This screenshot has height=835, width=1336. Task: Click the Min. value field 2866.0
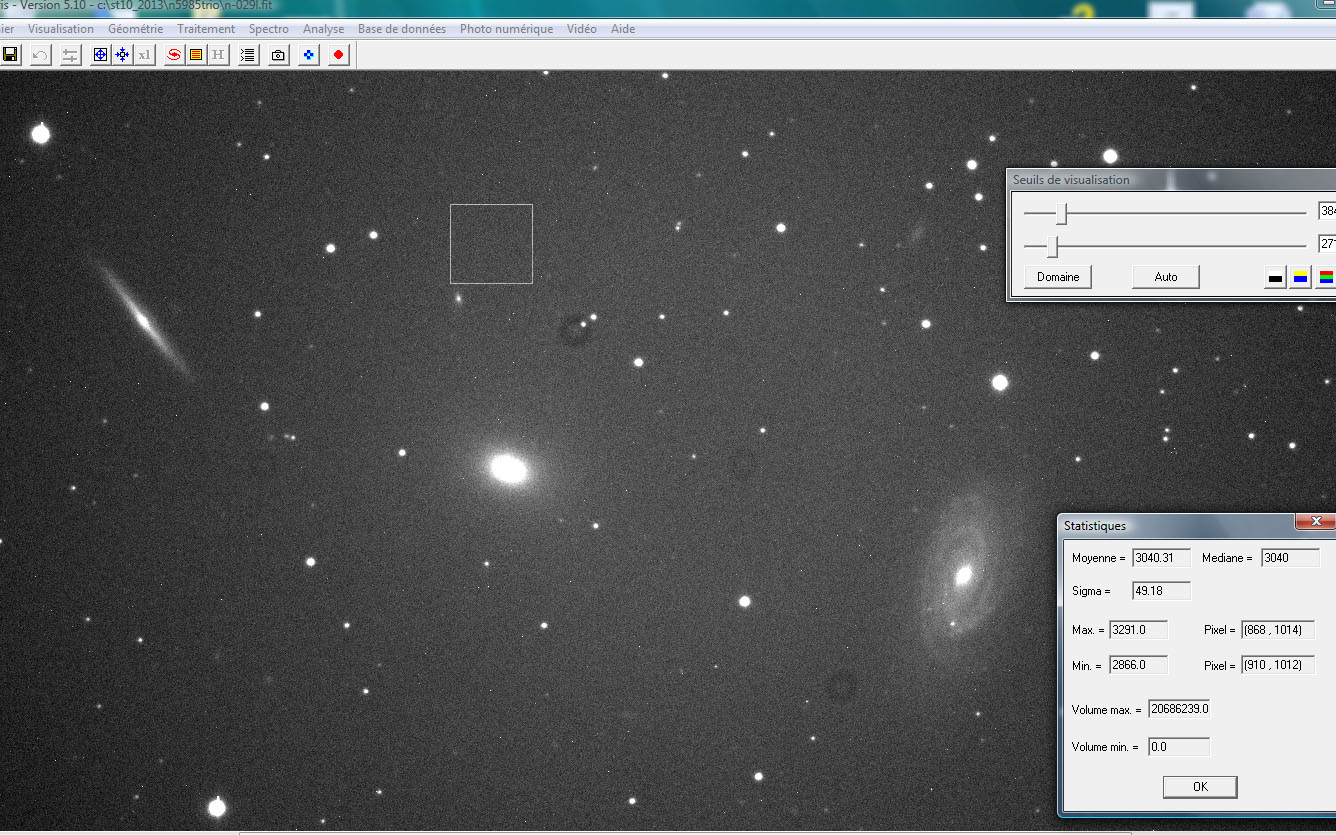pos(1138,665)
